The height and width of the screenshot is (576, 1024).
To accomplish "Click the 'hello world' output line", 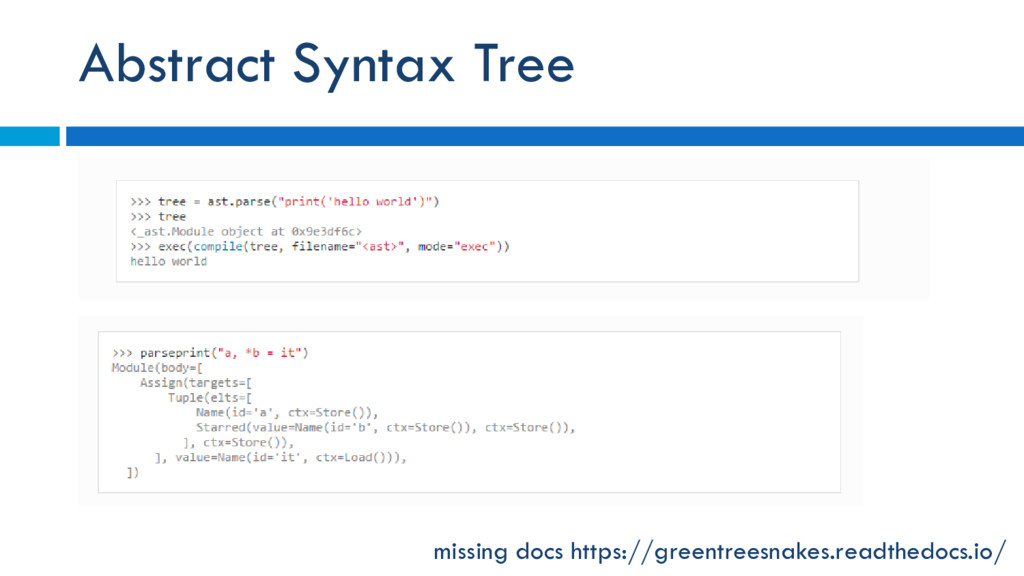I will (x=168, y=262).
